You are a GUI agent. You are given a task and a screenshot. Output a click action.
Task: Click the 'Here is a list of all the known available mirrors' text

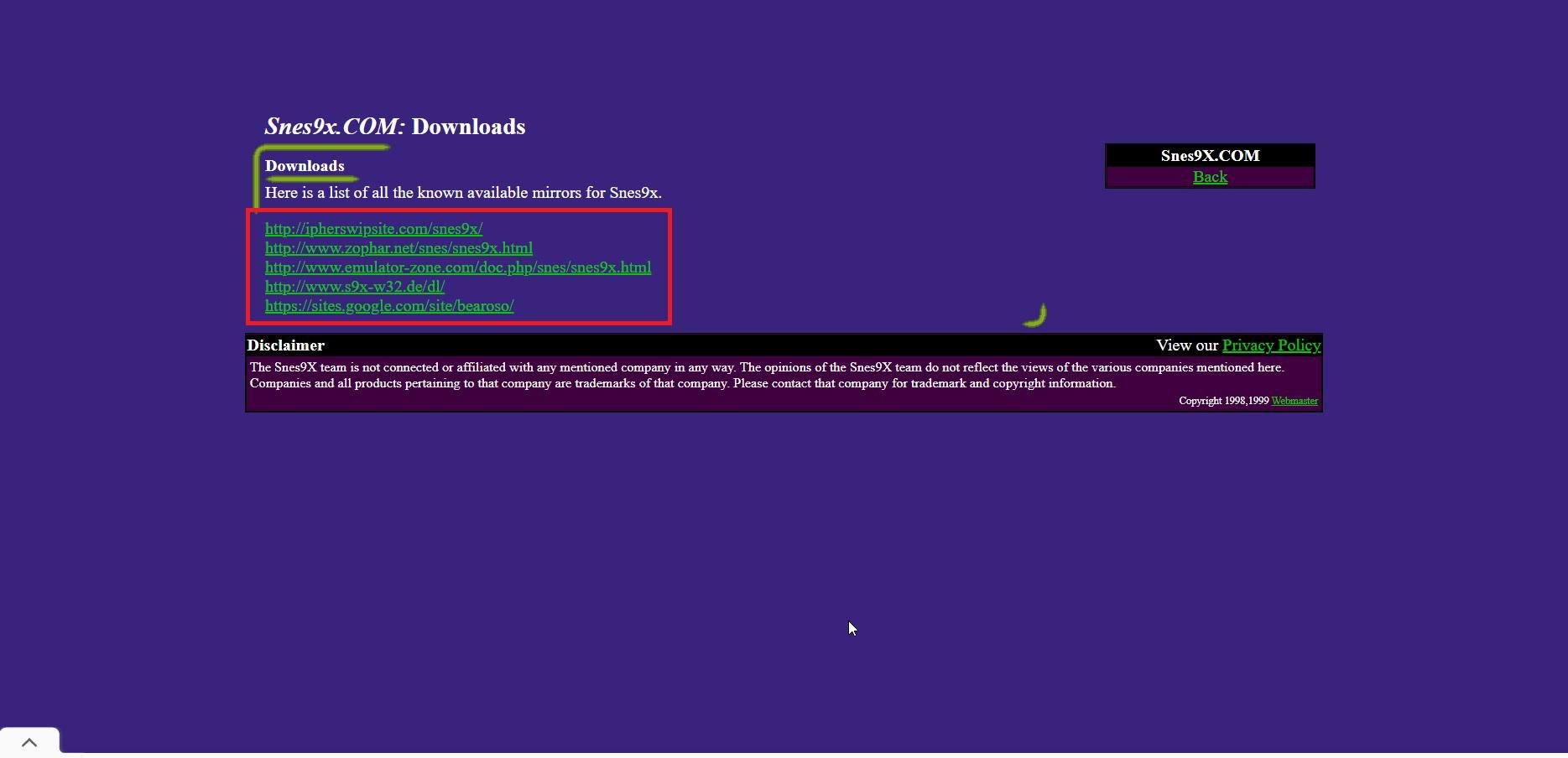click(463, 193)
